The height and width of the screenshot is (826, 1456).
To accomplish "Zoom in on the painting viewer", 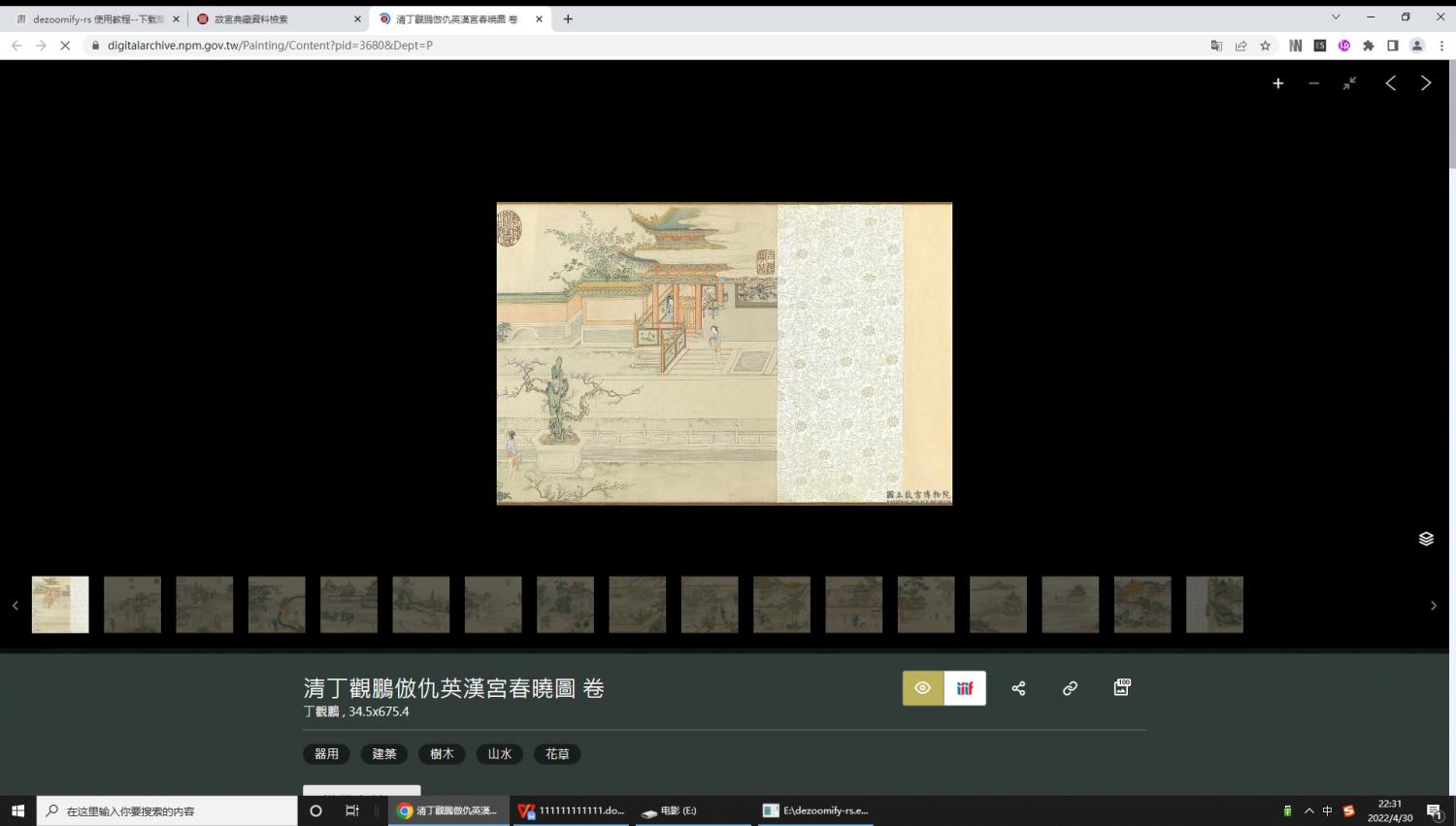I will [1278, 83].
